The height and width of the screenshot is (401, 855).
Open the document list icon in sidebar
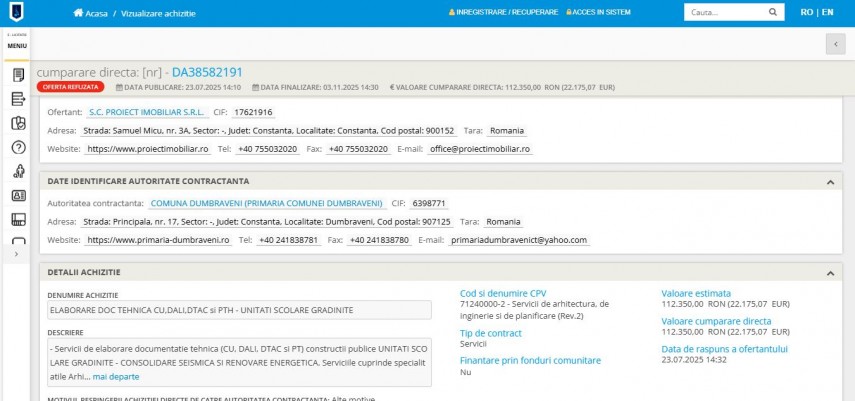coord(18,75)
